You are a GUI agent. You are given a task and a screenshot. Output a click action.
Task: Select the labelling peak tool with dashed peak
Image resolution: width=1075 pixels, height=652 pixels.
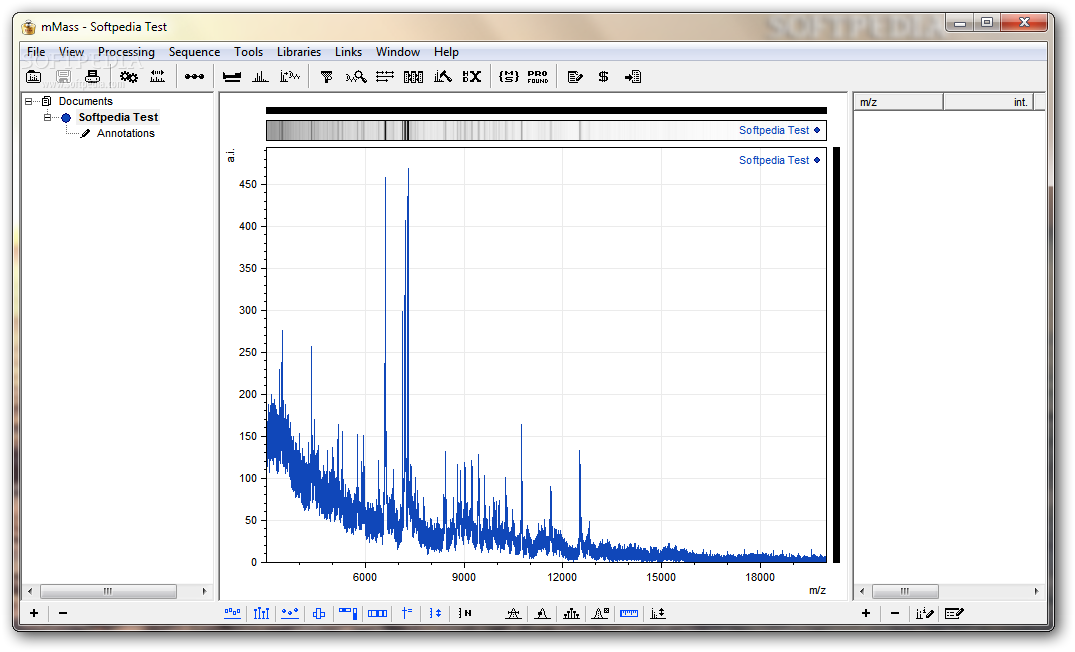click(x=514, y=614)
